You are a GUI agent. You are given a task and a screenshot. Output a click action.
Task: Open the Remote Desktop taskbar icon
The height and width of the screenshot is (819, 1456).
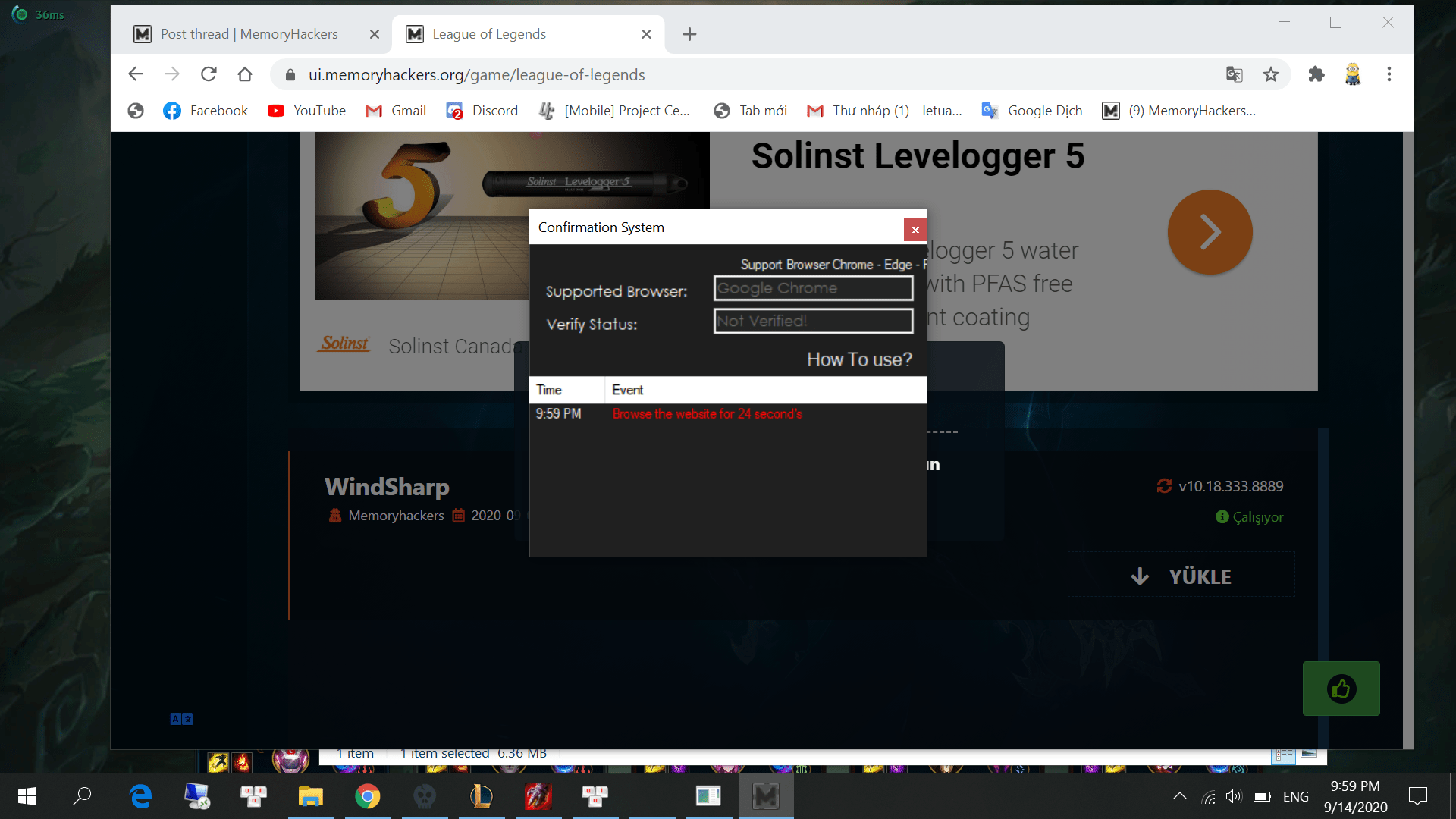[x=197, y=796]
